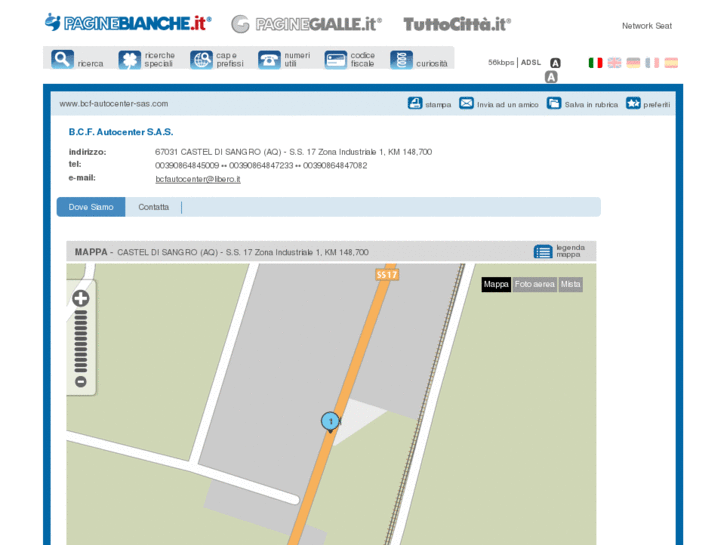Click the Salva in rubrica folder icon
This screenshot has width=727, height=545.
point(554,103)
